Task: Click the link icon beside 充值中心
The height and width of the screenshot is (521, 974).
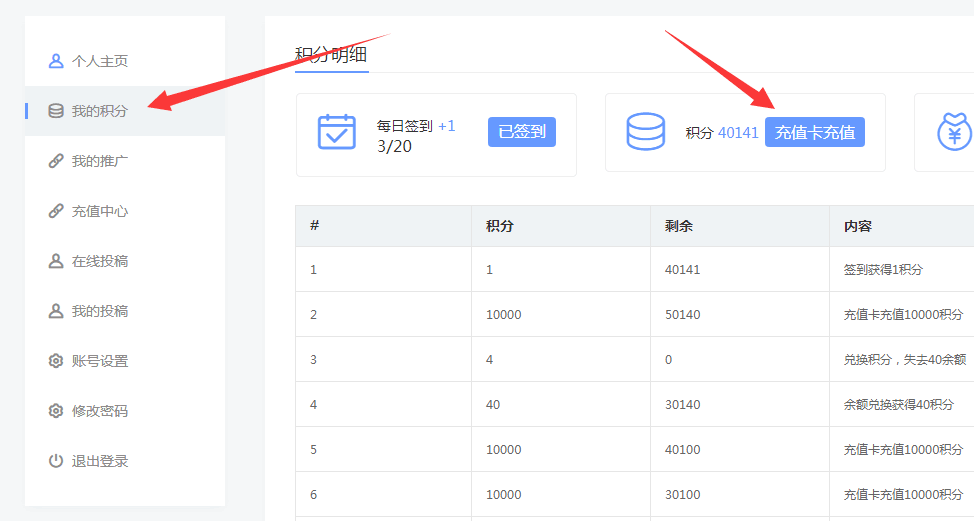Action: [x=56, y=211]
